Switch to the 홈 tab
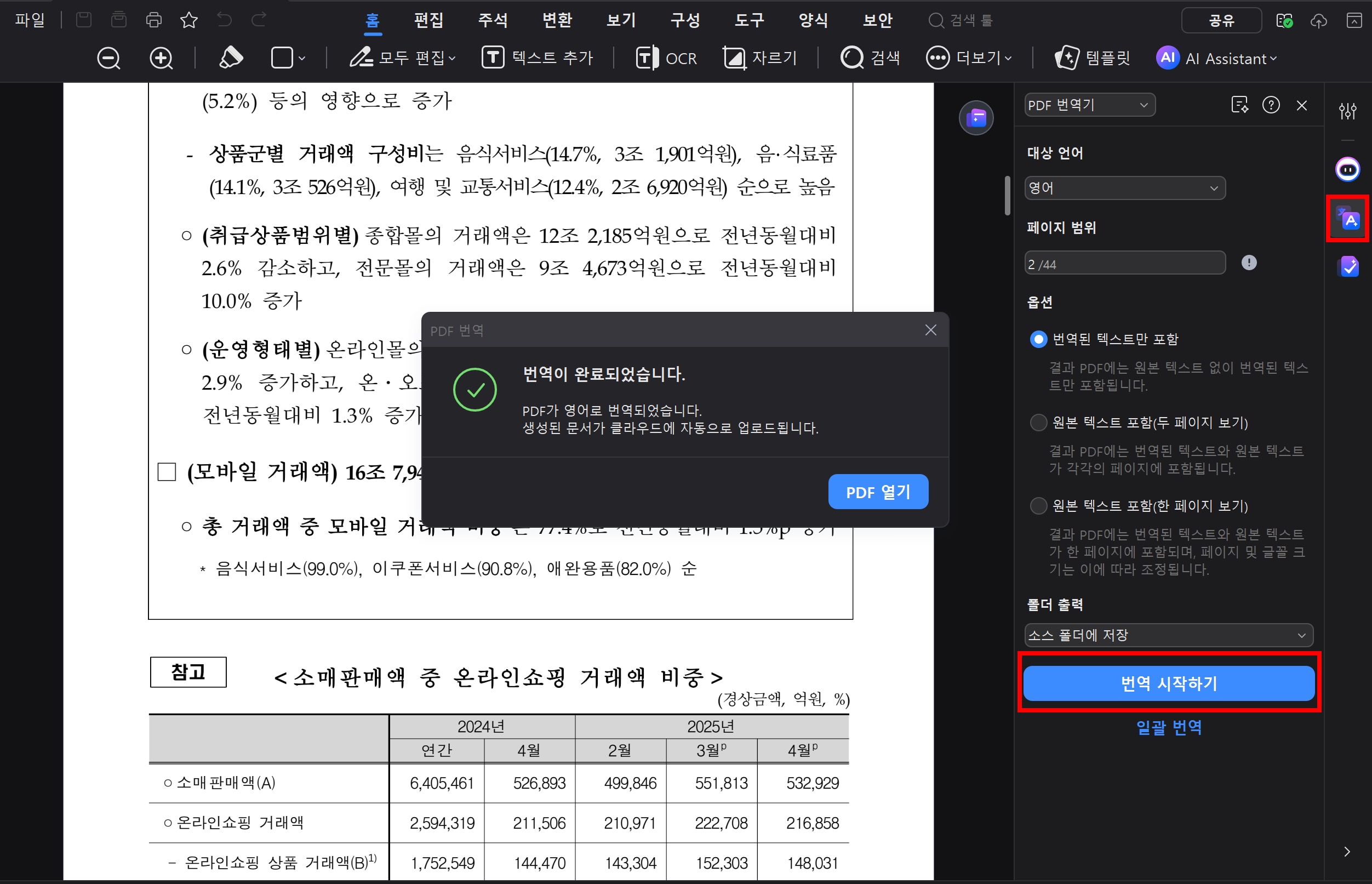Image resolution: width=1372 pixels, height=884 pixels. (373, 21)
